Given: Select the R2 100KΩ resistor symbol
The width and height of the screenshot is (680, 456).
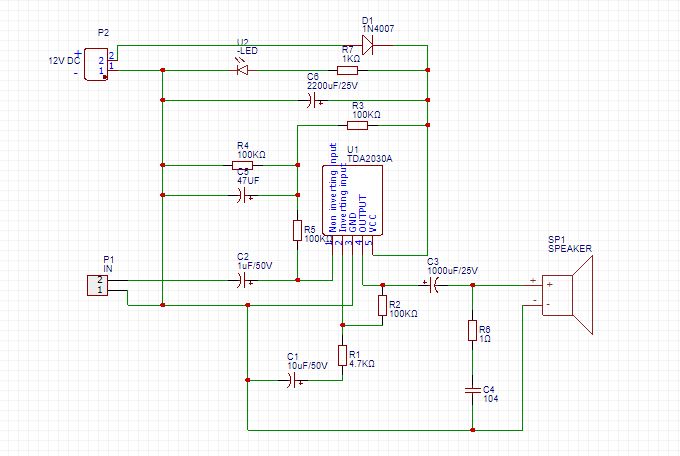Looking at the screenshot, I should click(x=382, y=305).
